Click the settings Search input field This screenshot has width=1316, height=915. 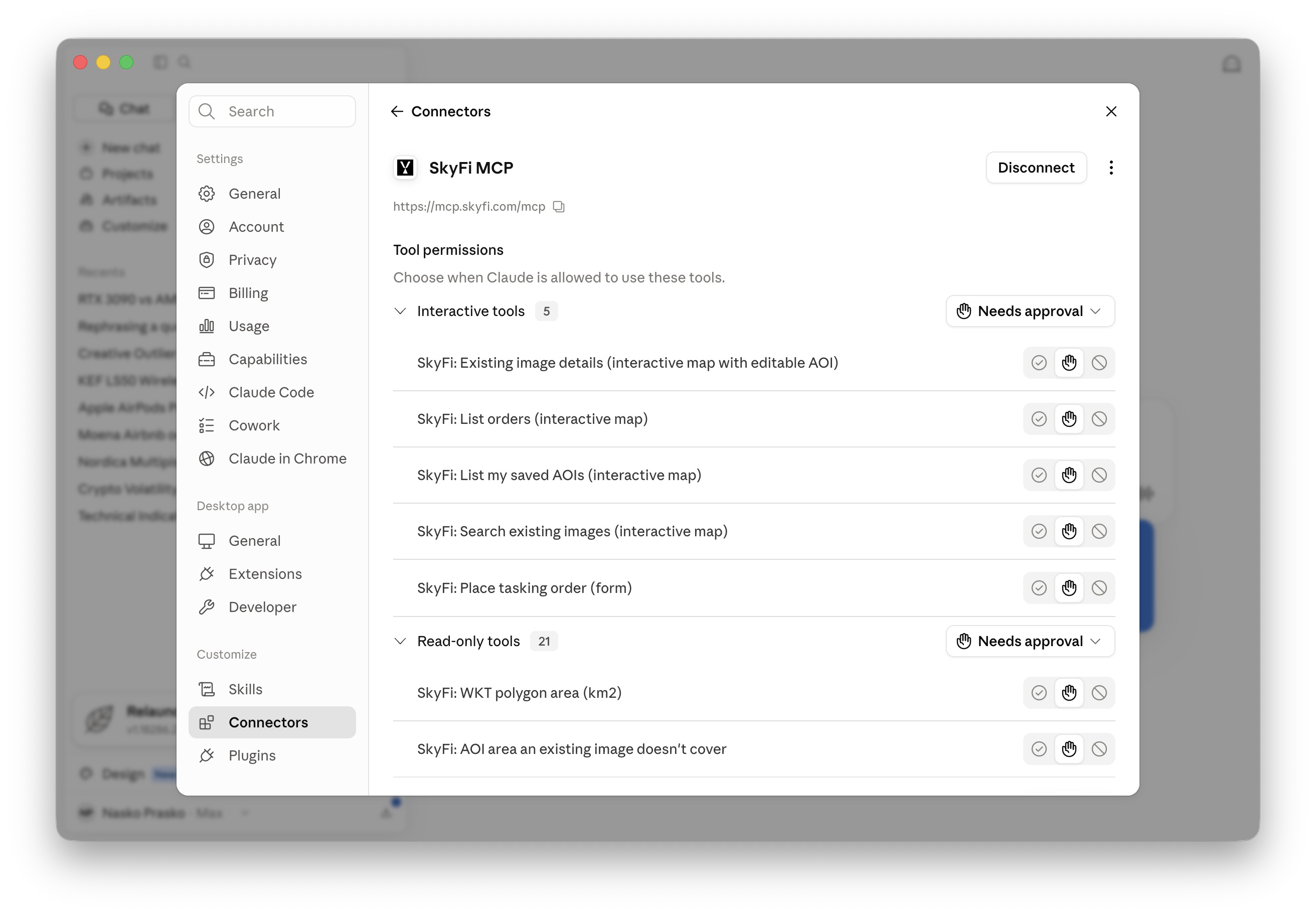[272, 111]
